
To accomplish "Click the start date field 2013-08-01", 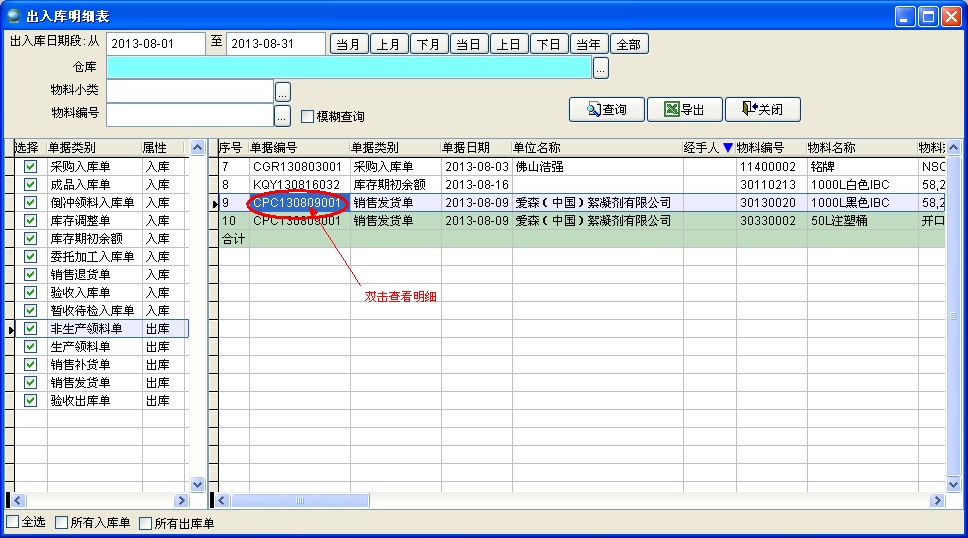I will coord(155,44).
